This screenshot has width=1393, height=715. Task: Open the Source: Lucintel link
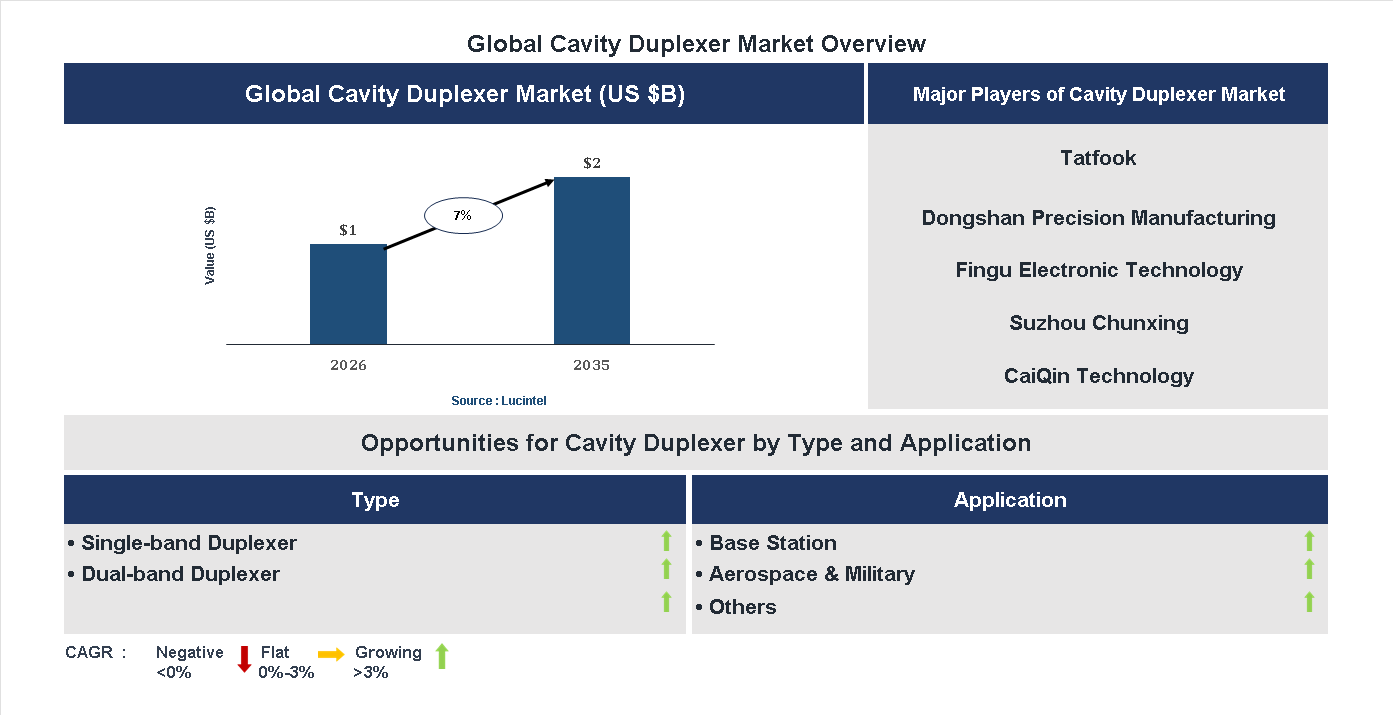tap(499, 400)
